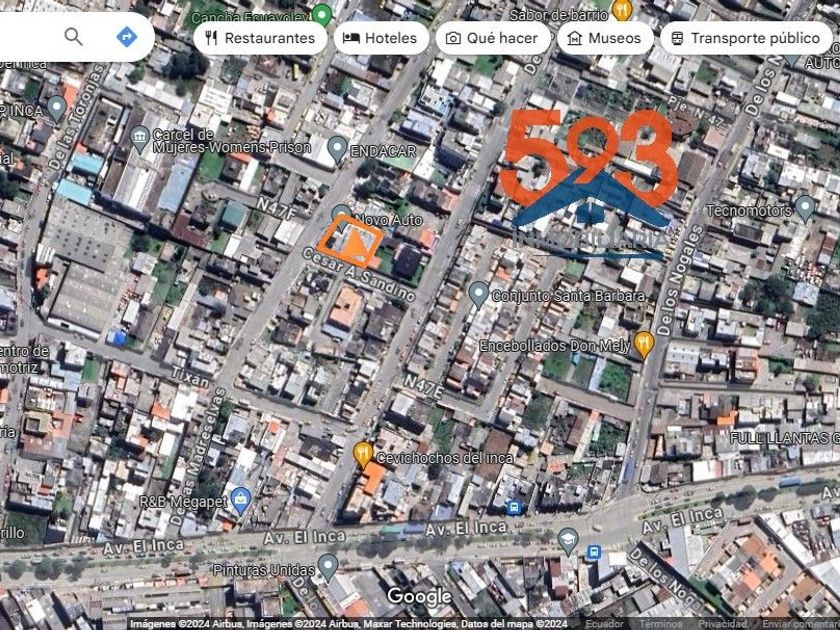Select the Museos chip
Screen dimensions: 840x630
tap(605, 38)
